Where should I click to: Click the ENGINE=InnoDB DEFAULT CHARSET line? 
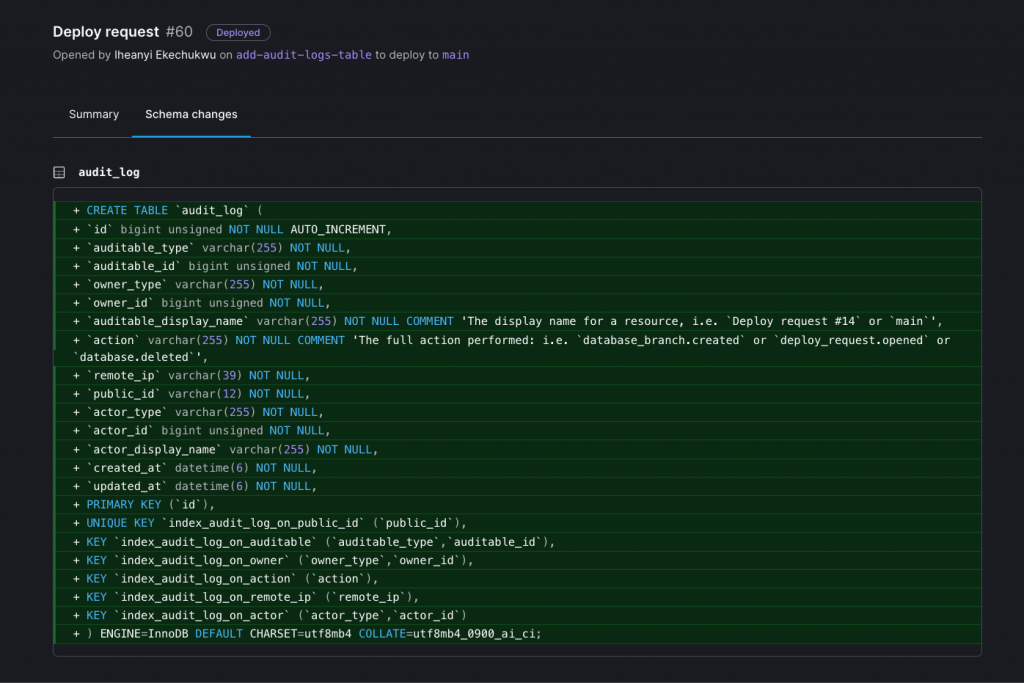(517, 633)
